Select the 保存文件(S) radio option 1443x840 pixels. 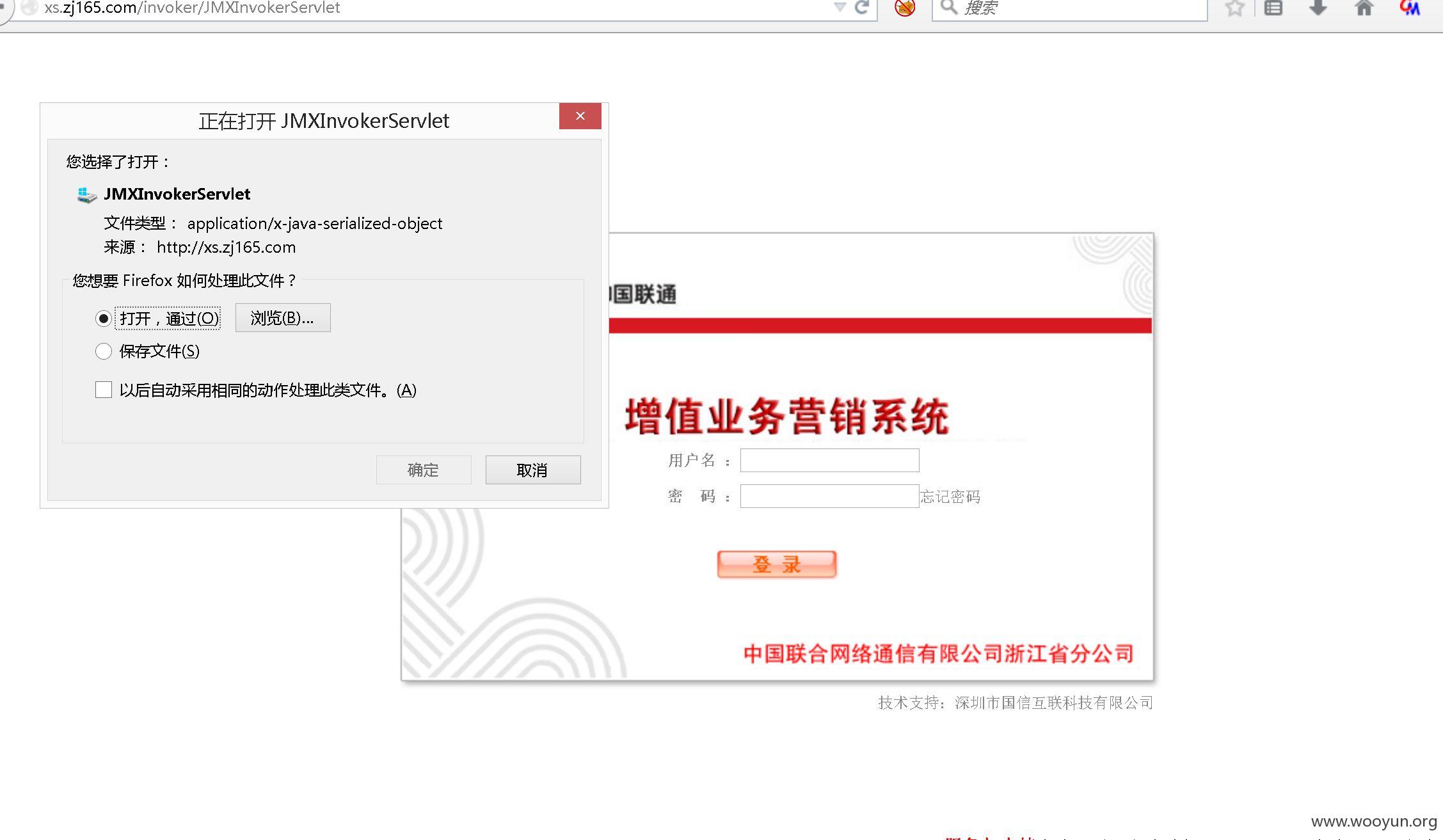tap(104, 351)
